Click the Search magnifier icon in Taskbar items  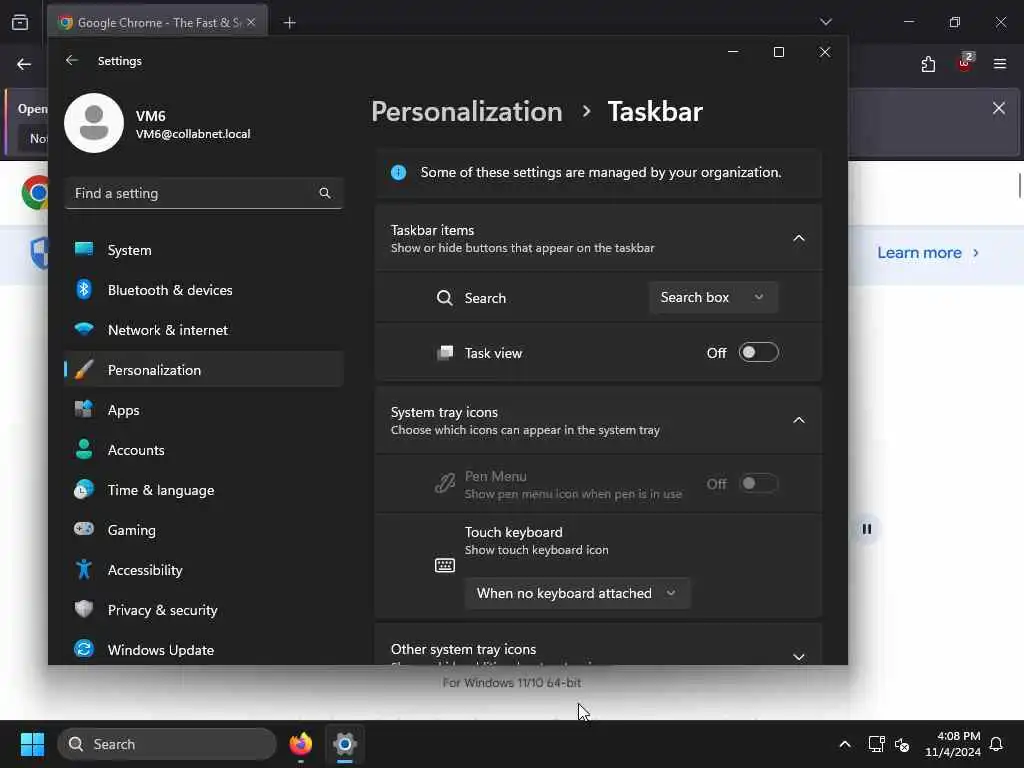pyautogui.click(x=445, y=298)
